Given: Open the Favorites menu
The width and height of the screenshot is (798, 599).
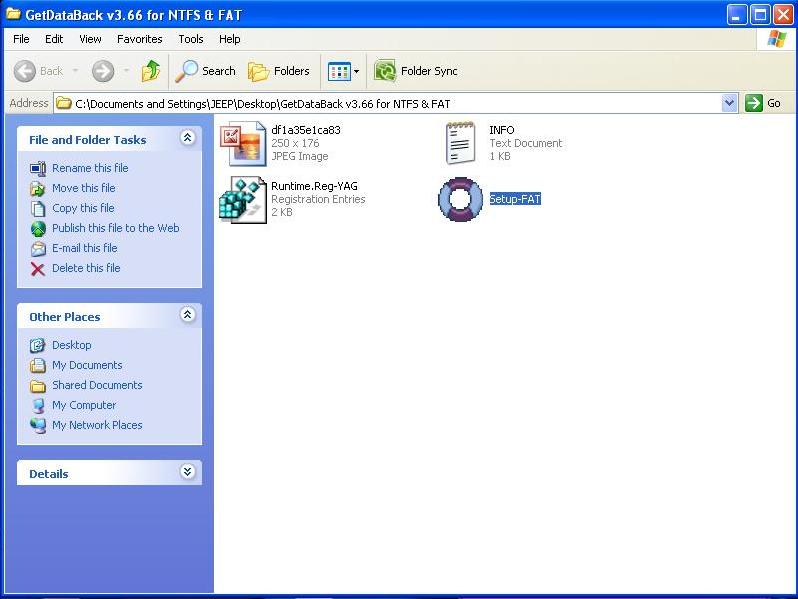Looking at the screenshot, I should click(x=139, y=39).
